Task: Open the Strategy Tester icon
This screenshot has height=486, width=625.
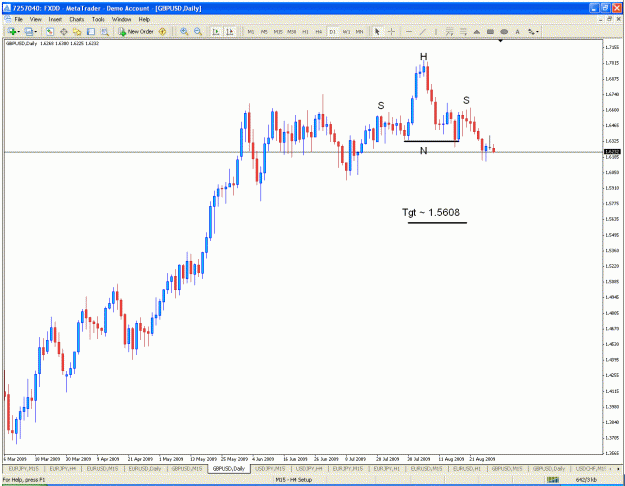Action: [104, 31]
